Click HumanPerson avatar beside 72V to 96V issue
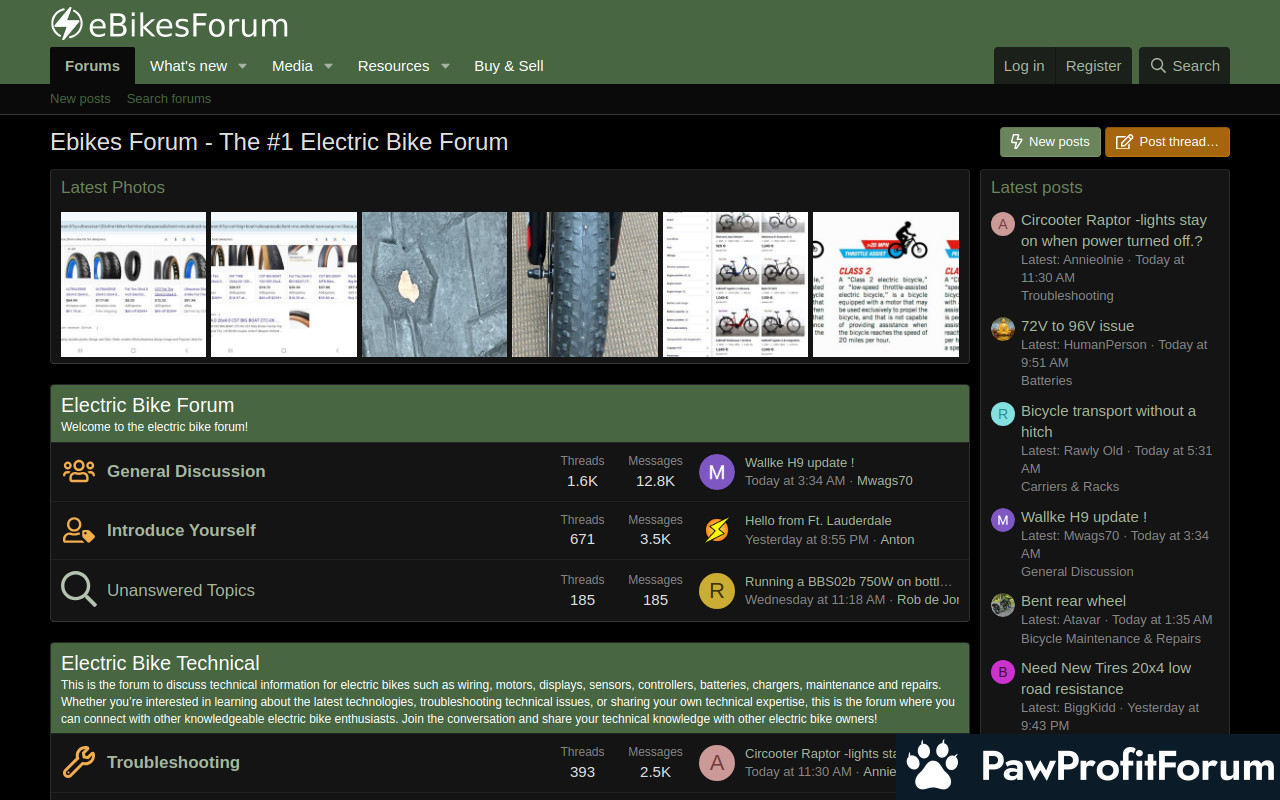The image size is (1280, 800). 1003,329
